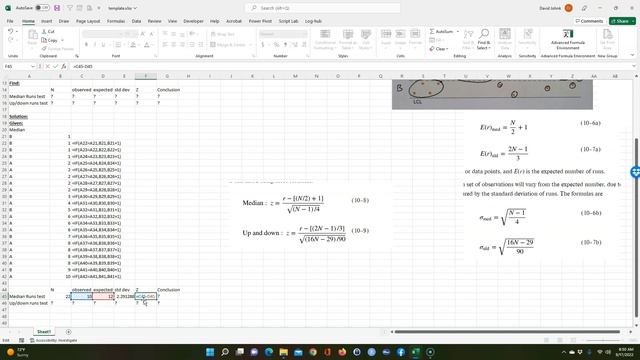Open Clipboard group dialog launcher
This screenshot has height=360, width=640.
[77, 56]
